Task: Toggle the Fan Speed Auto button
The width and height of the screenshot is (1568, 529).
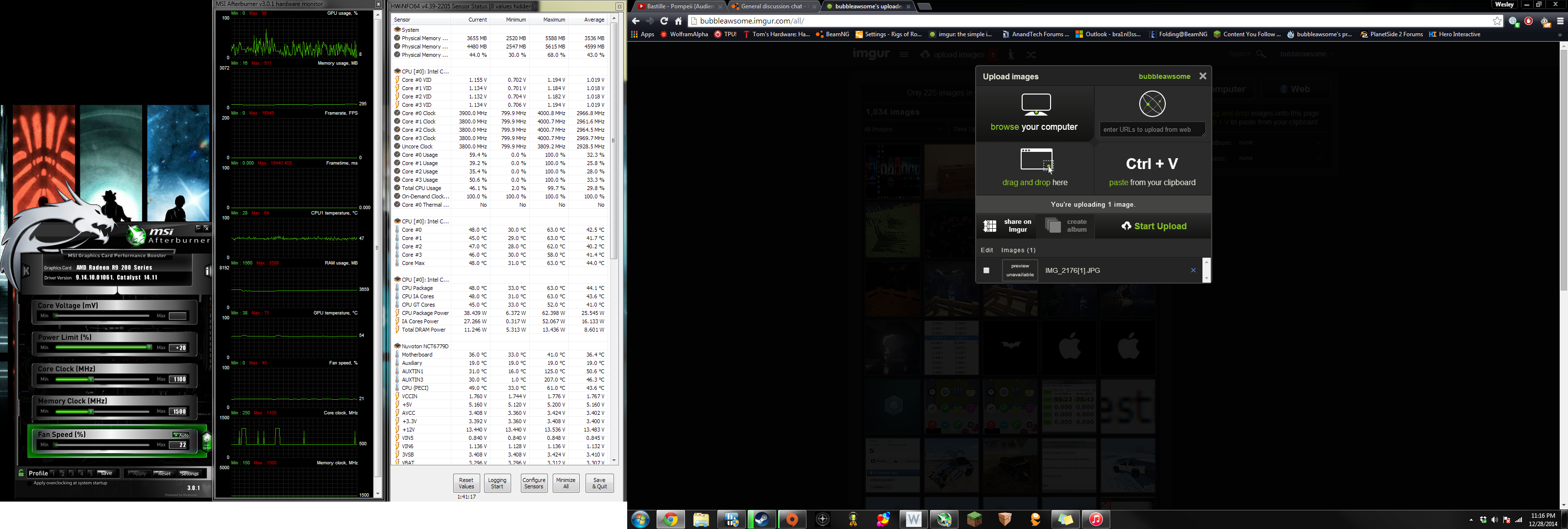Action: [x=181, y=434]
